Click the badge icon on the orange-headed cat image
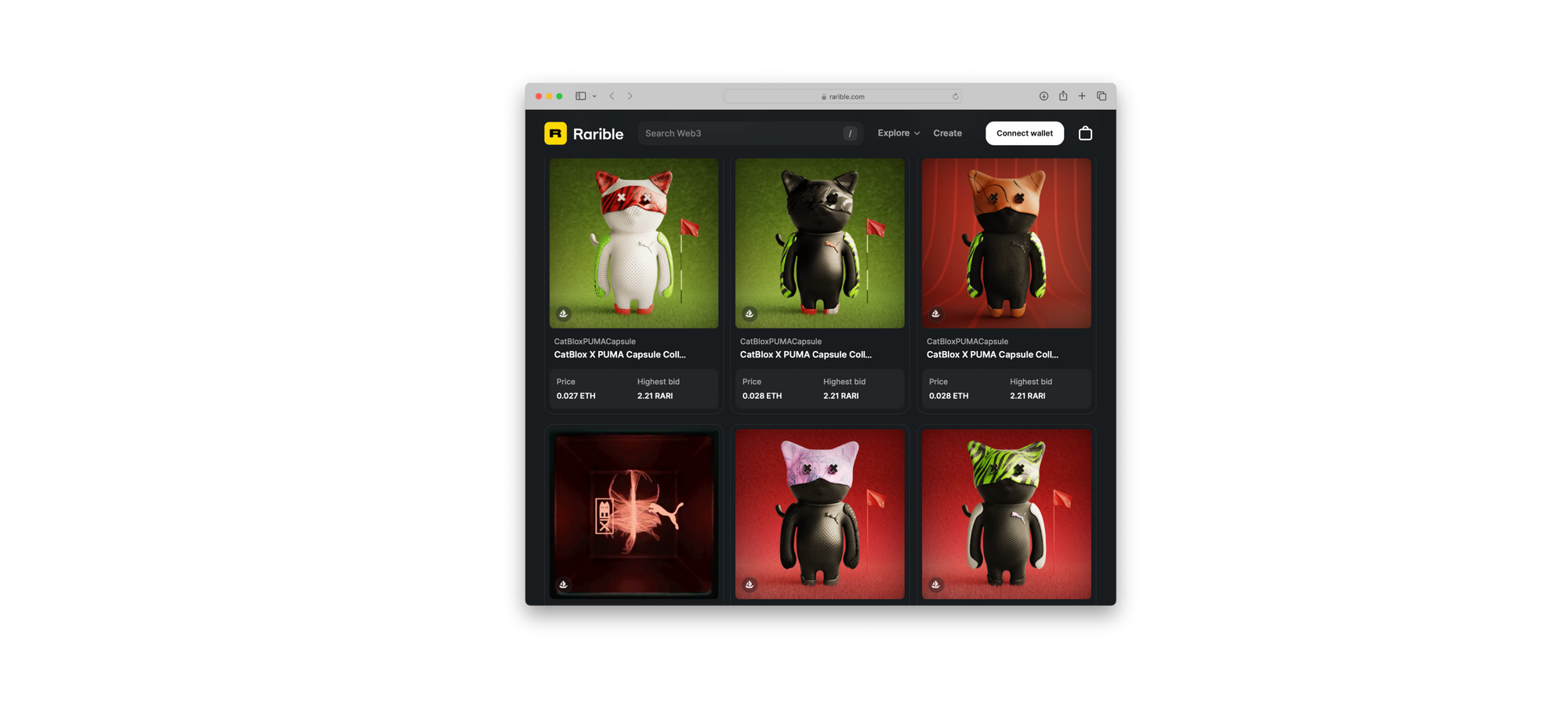The height and width of the screenshot is (707, 1568). [x=935, y=314]
